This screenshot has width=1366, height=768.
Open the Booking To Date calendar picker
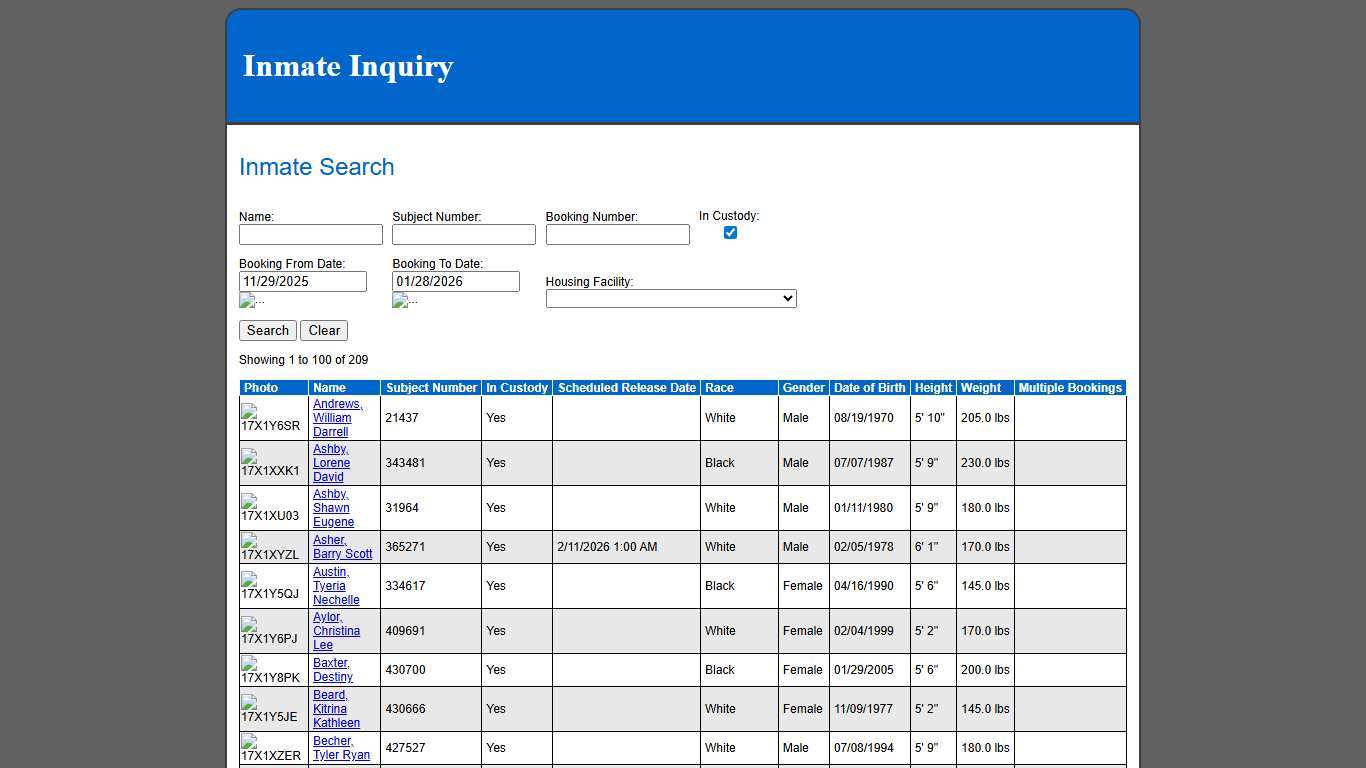(x=400, y=300)
